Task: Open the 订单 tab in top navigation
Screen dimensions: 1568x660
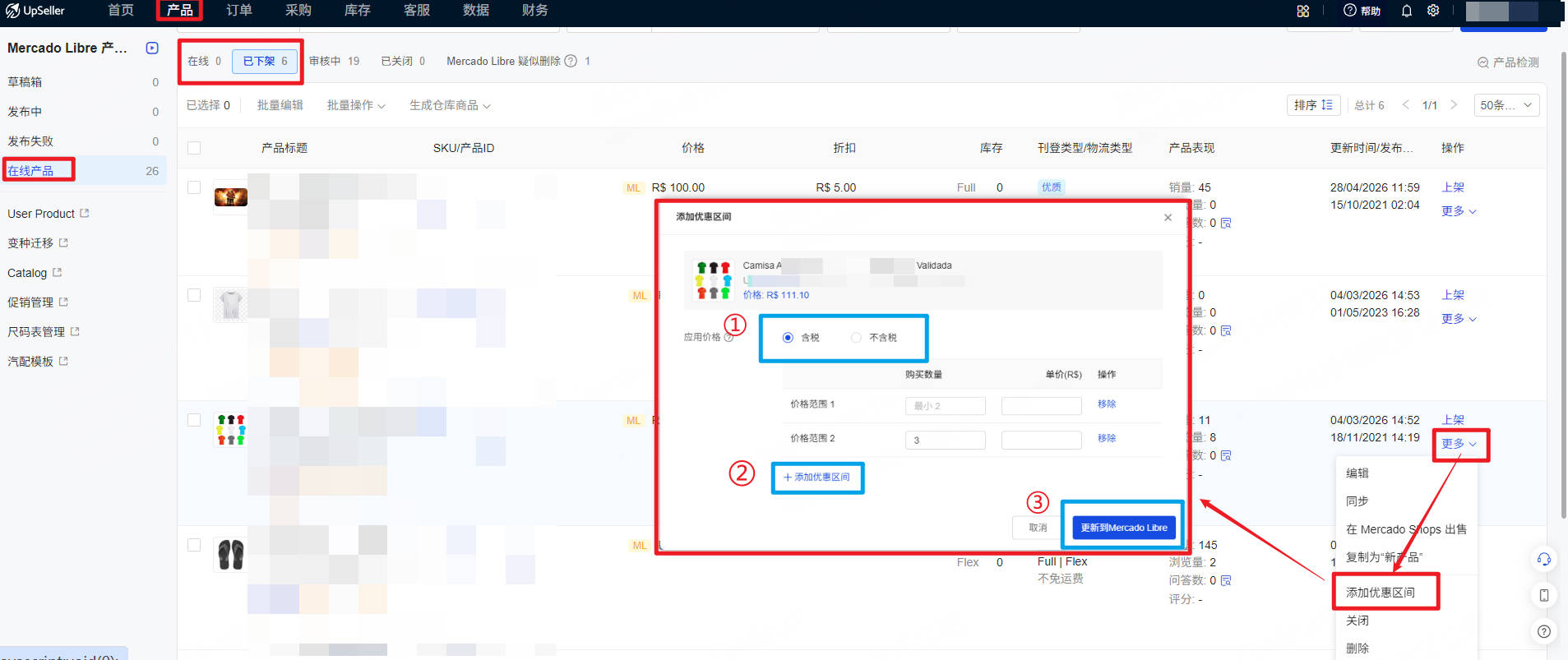Action: [239, 11]
